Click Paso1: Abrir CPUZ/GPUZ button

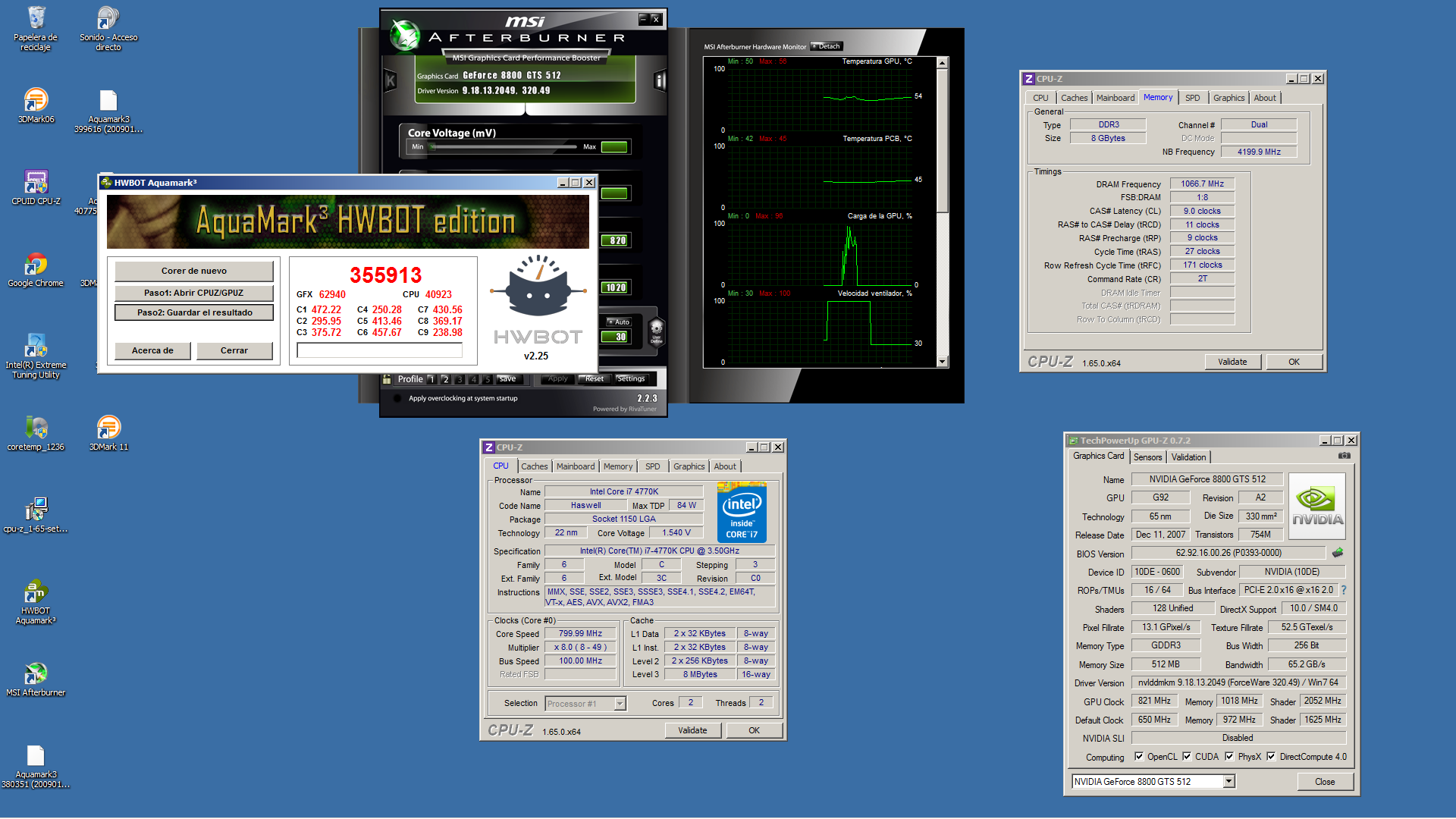pos(194,293)
